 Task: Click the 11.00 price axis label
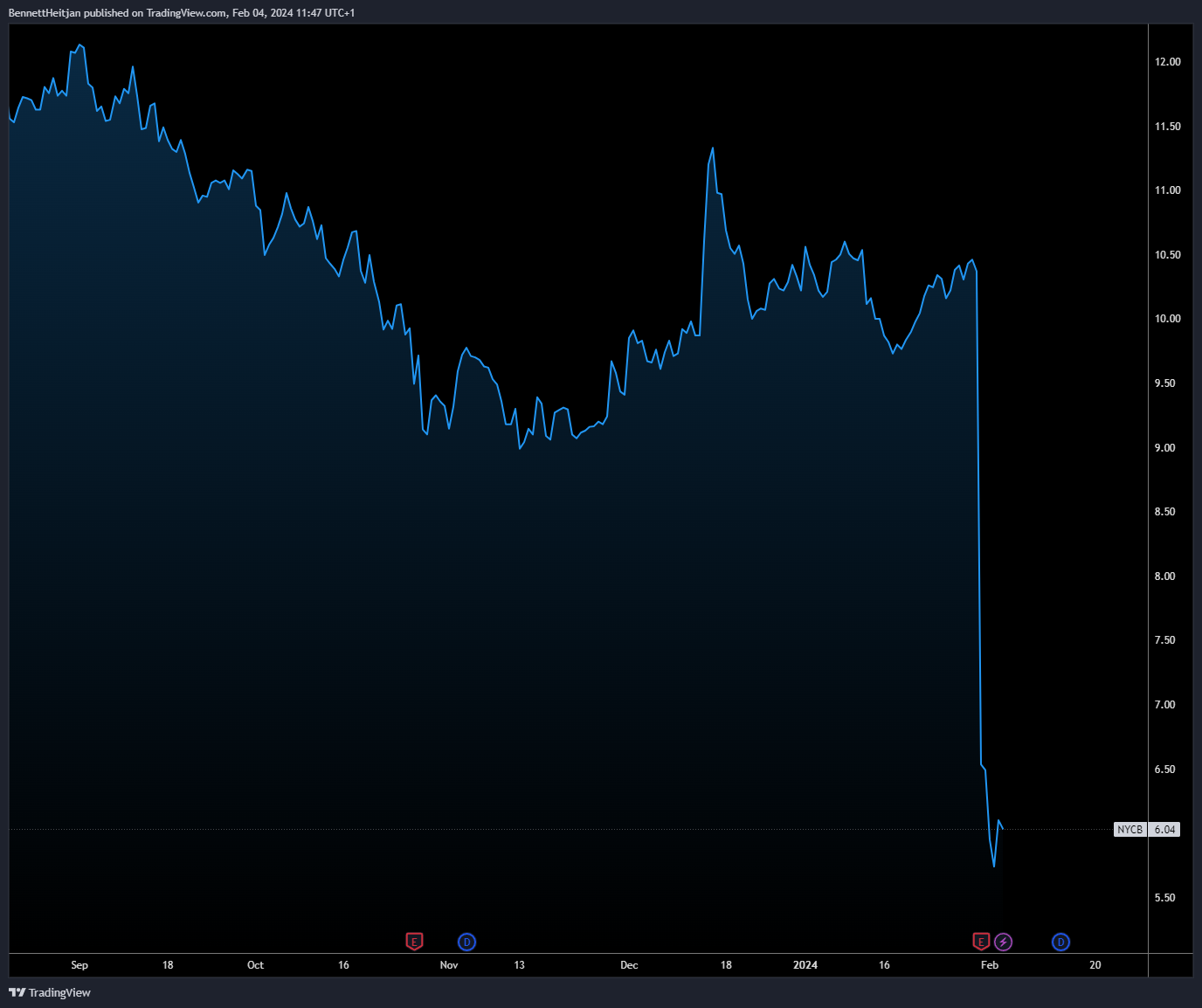1167,190
